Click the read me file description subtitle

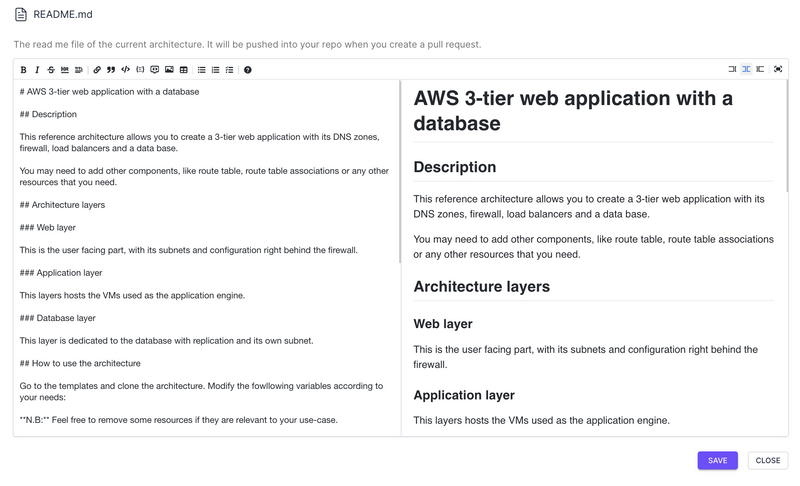247,44
